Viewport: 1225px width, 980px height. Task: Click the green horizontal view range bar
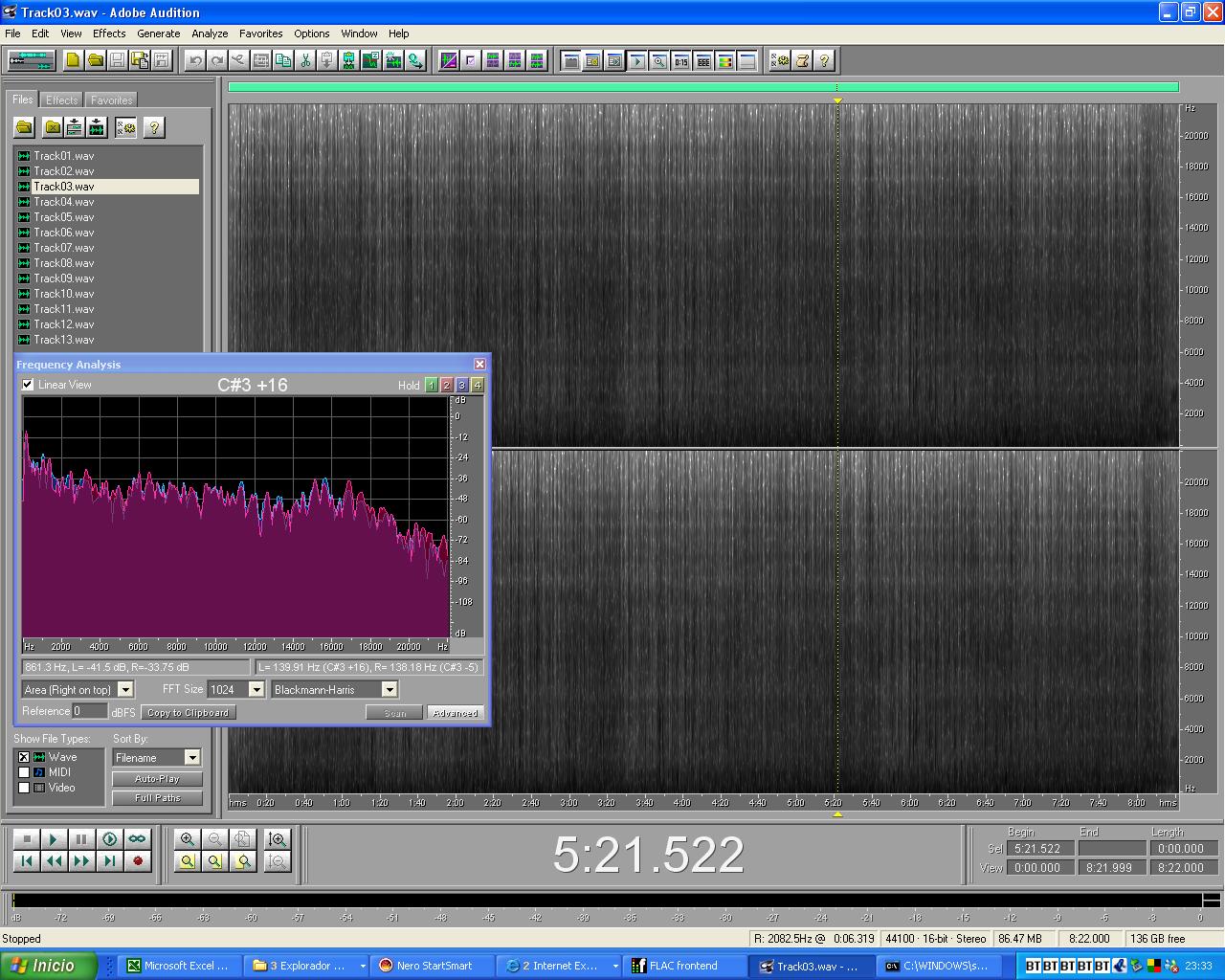coord(703,87)
